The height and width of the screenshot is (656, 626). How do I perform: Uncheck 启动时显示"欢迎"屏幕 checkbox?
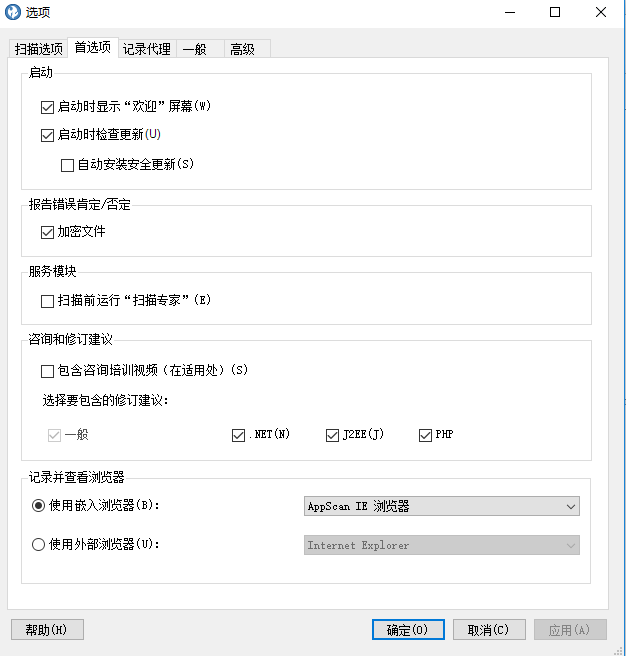point(47,107)
